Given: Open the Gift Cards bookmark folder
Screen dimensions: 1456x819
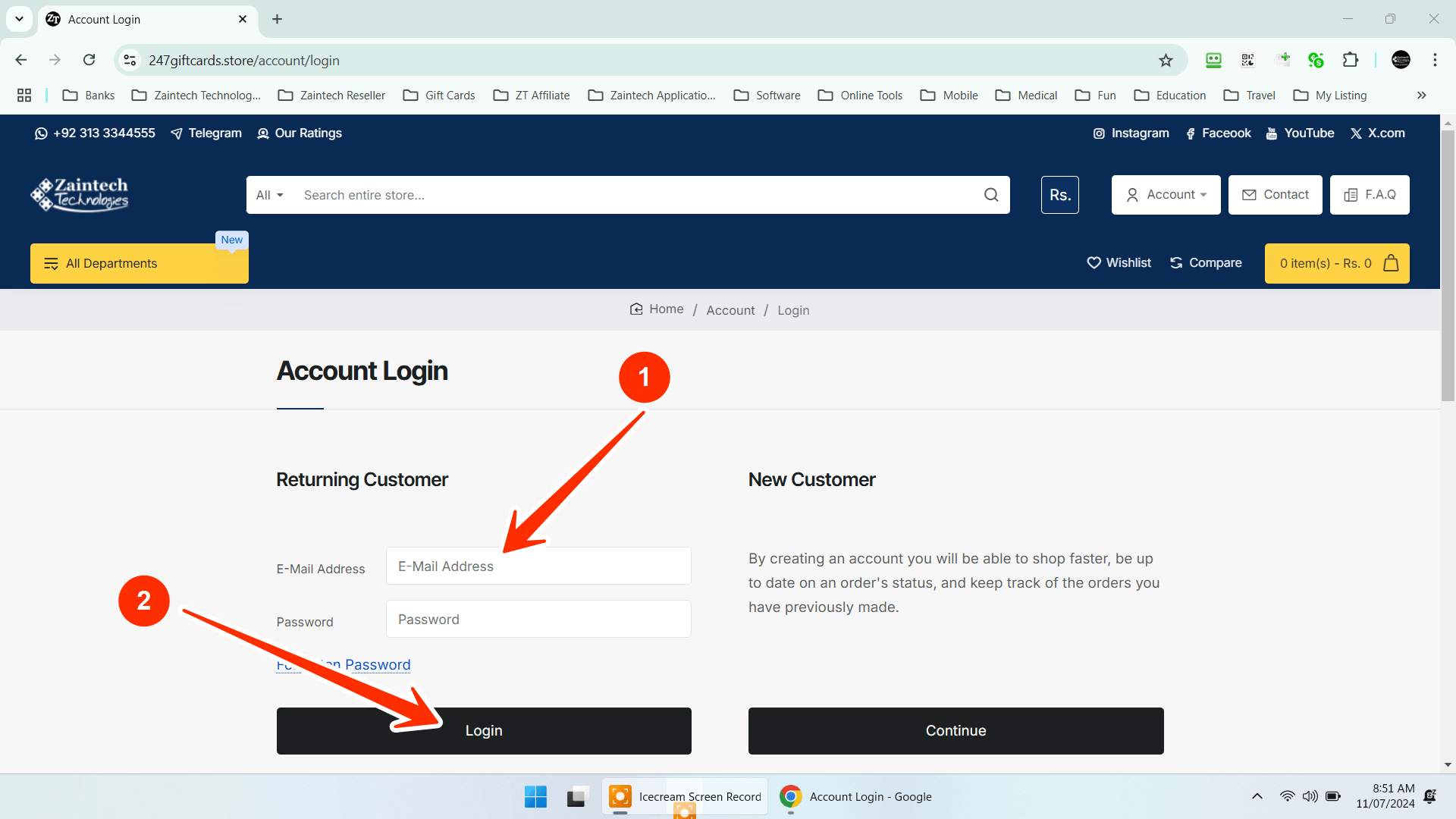Looking at the screenshot, I should pos(439,95).
